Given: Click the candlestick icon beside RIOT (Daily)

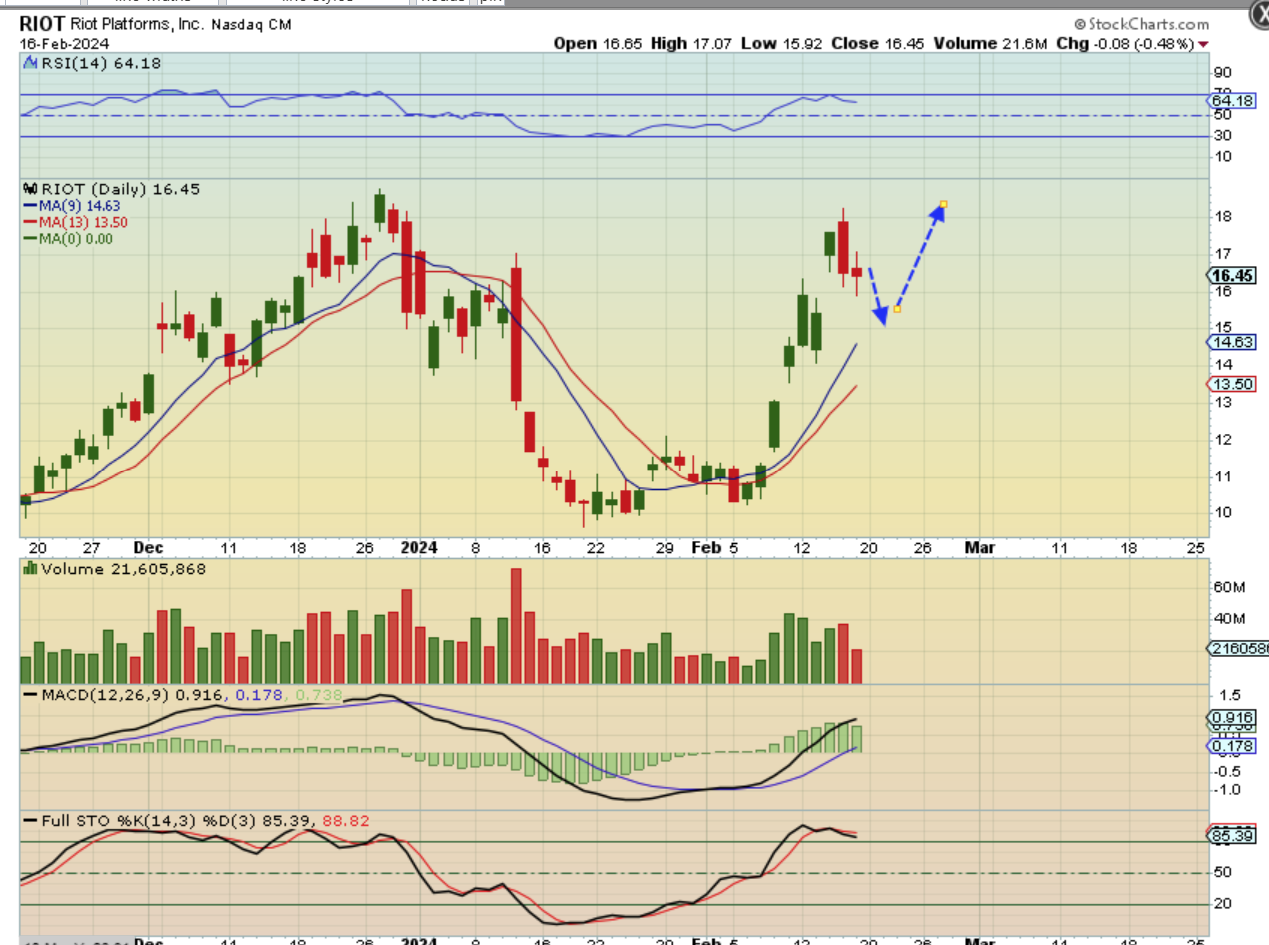Looking at the screenshot, I should (x=29, y=188).
